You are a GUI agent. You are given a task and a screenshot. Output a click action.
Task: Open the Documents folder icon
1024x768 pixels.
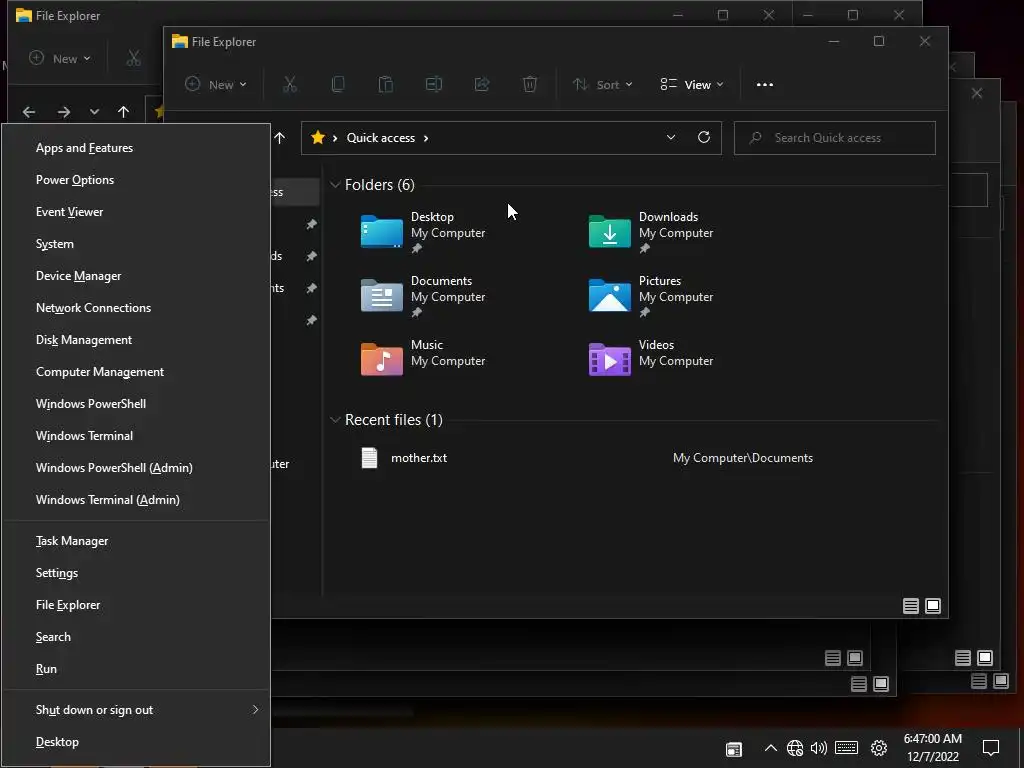click(381, 295)
